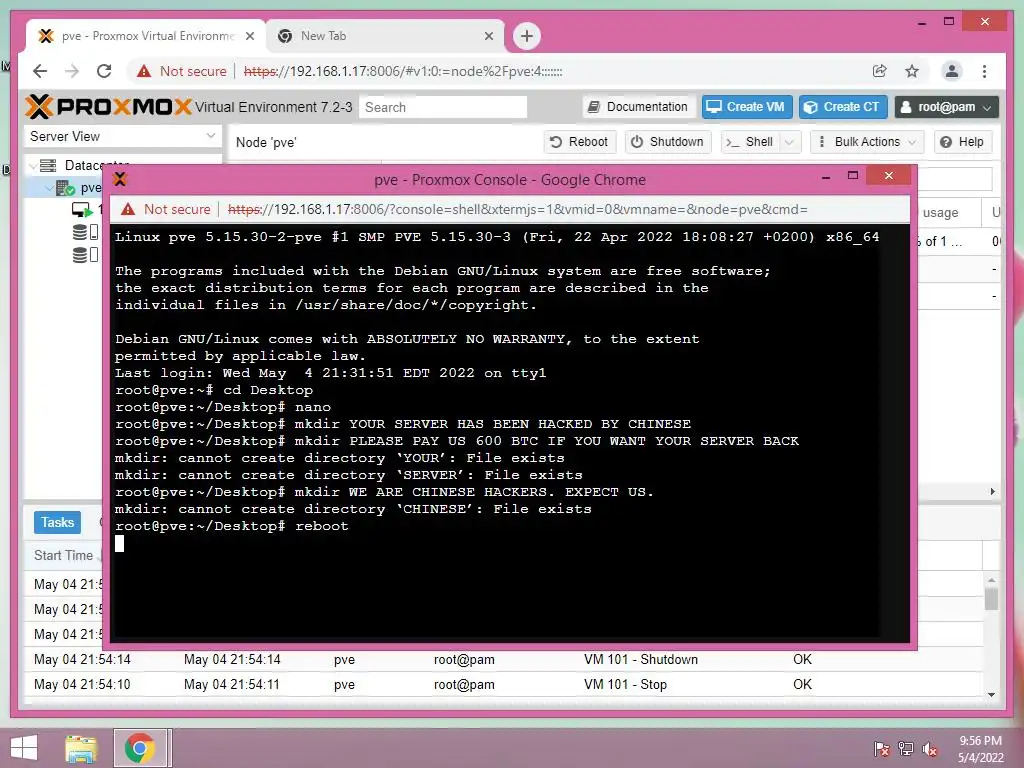Click the node Shutdown button

click(667, 142)
